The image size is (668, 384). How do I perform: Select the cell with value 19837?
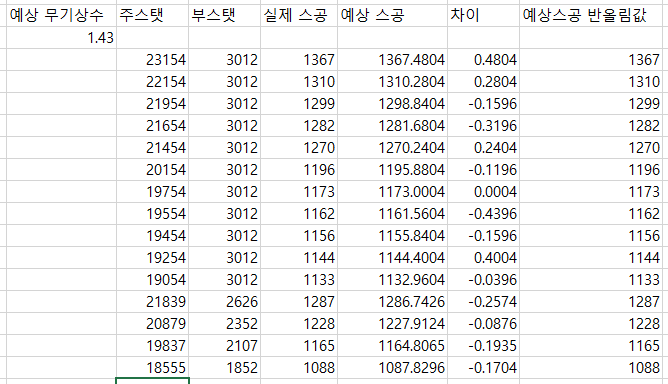pyautogui.click(x=153, y=346)
